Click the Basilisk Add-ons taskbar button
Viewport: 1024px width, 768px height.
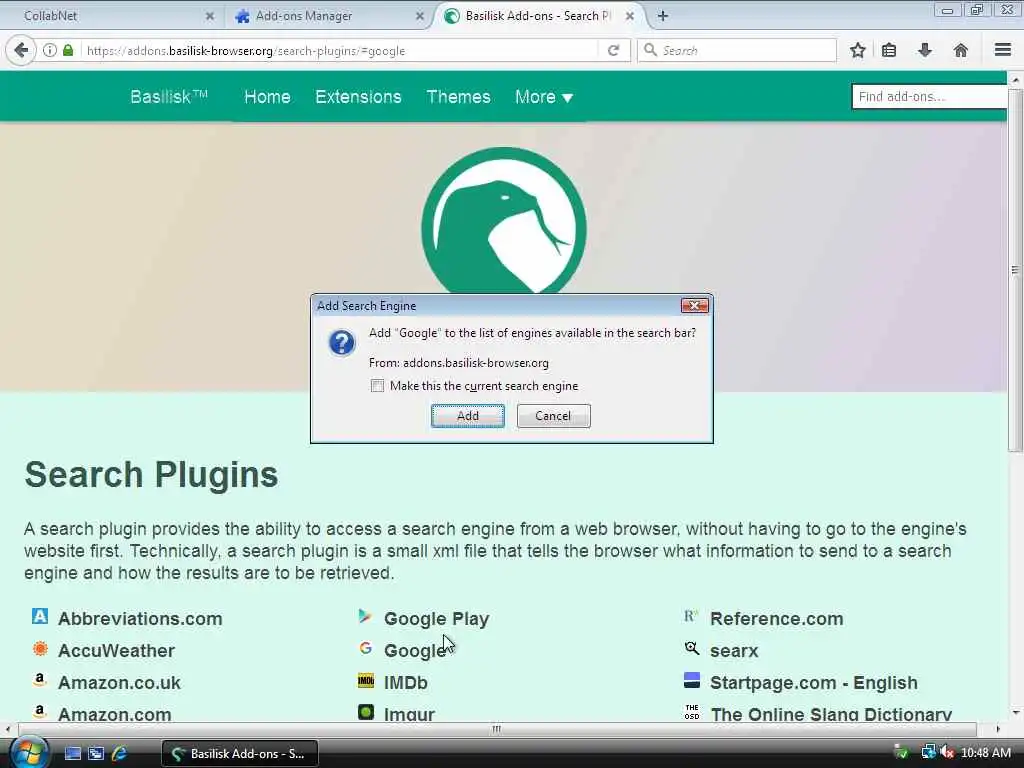coord(240,754)
